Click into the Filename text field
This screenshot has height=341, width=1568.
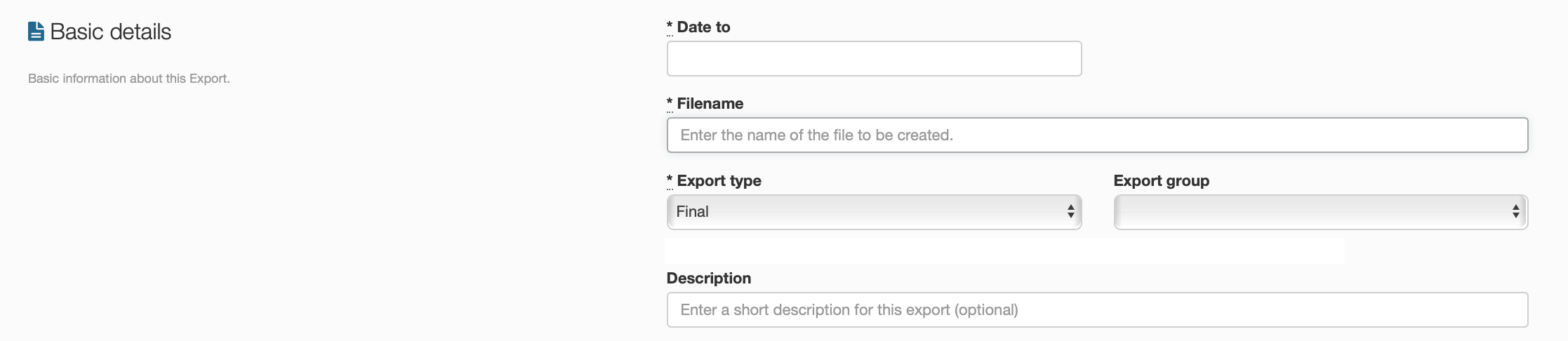(x=1097, y=135)
